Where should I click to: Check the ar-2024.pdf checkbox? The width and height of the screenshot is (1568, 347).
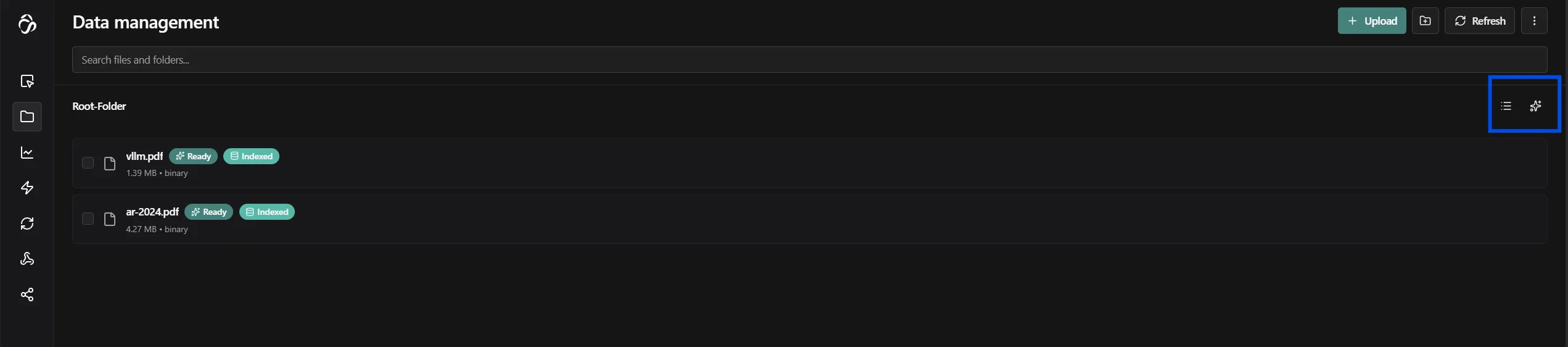[x=88, y=219]
